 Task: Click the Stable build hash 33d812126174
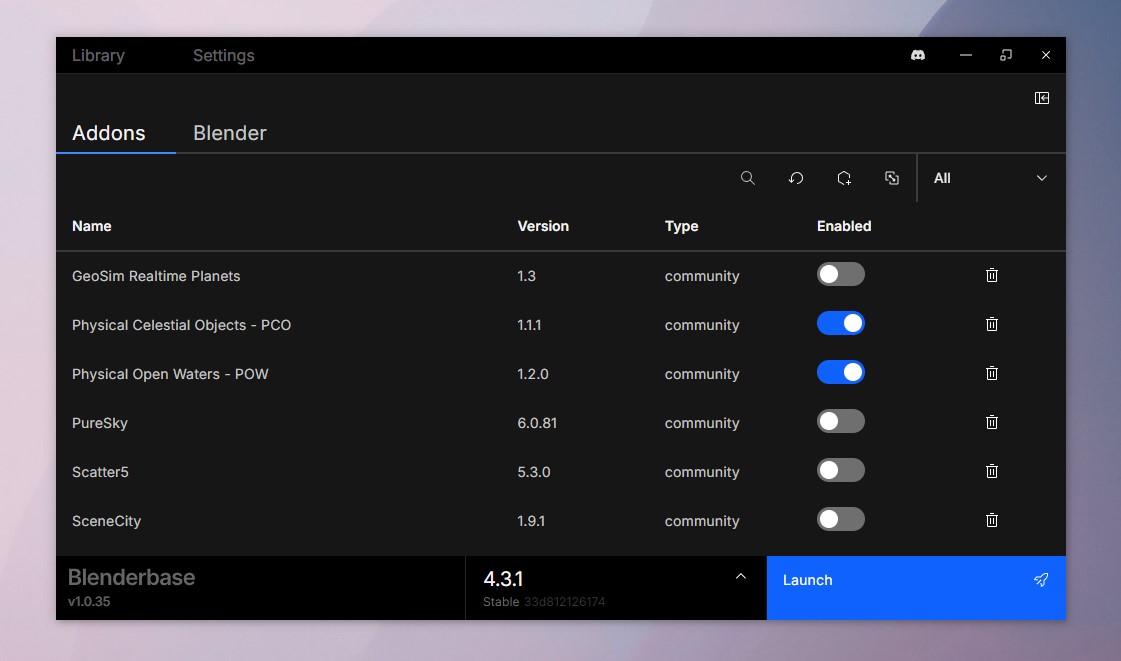point(564,602)
